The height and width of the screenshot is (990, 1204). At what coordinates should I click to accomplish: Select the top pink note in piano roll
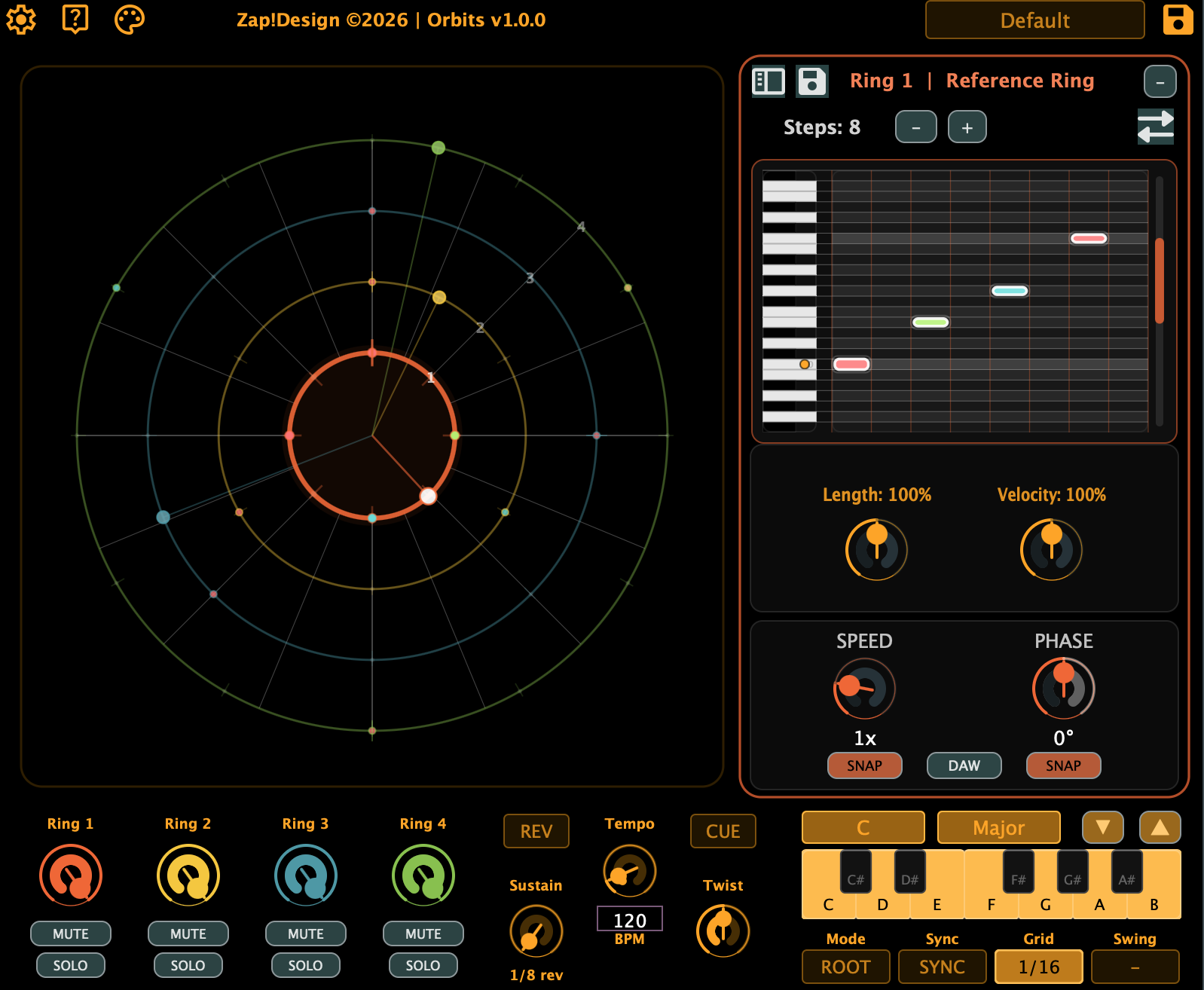click(x=1089, y=238)
